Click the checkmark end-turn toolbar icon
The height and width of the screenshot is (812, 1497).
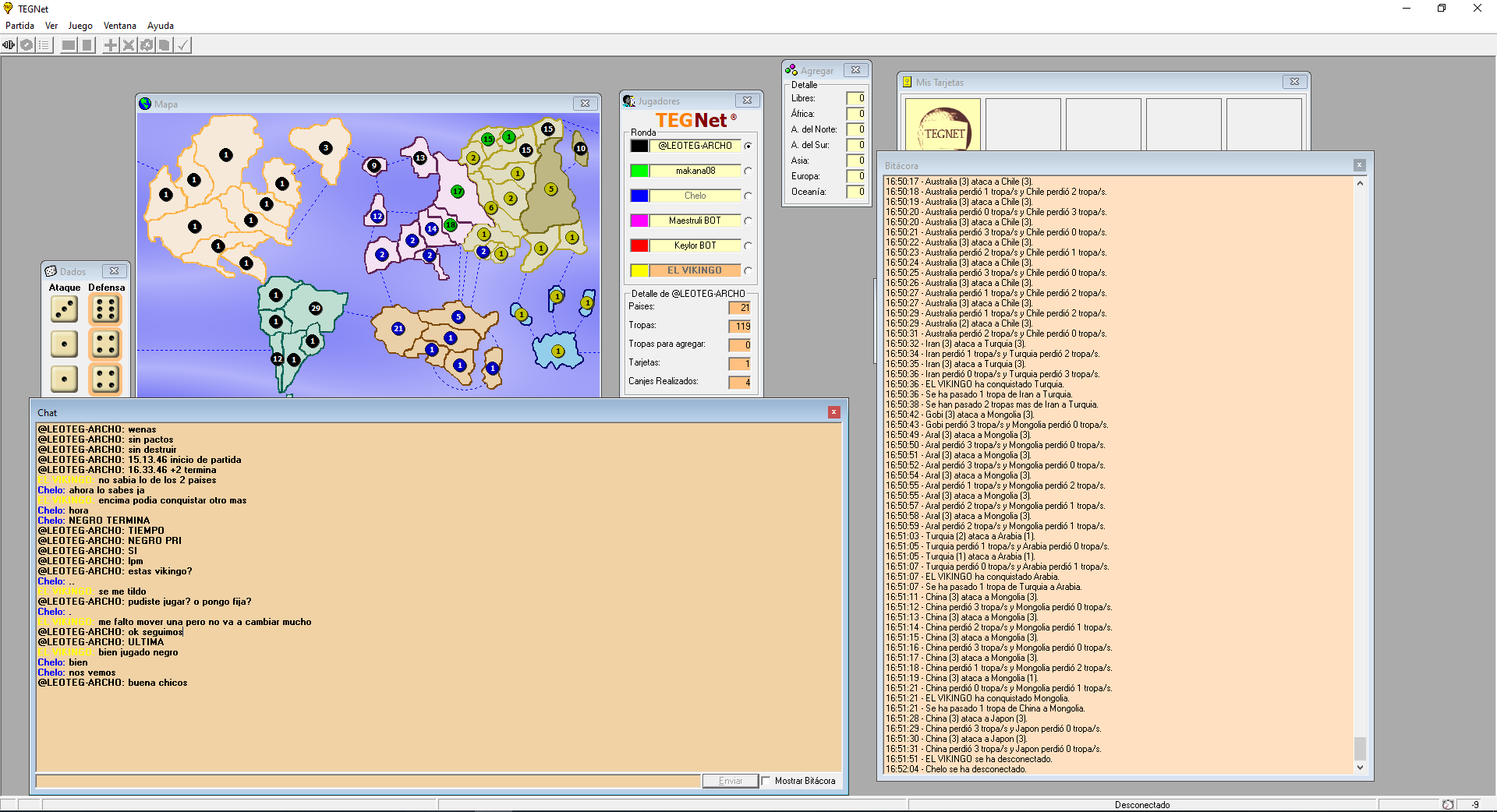pos(182,45)
